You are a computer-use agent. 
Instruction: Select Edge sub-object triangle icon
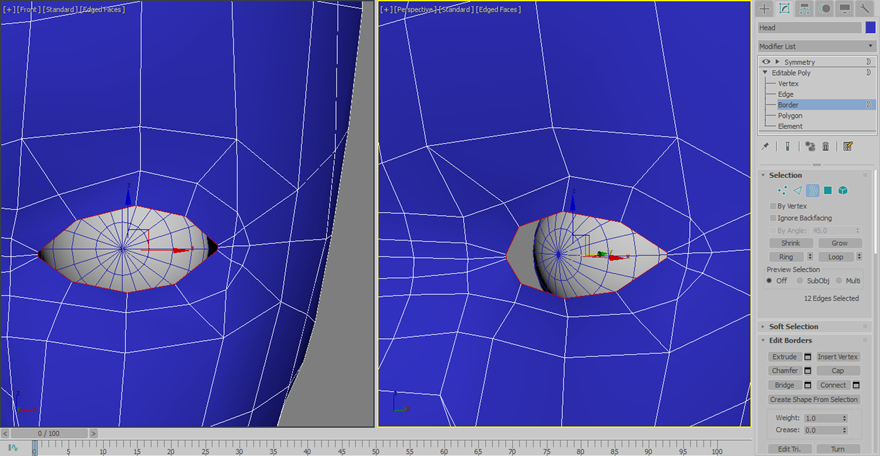pos(798,191)
